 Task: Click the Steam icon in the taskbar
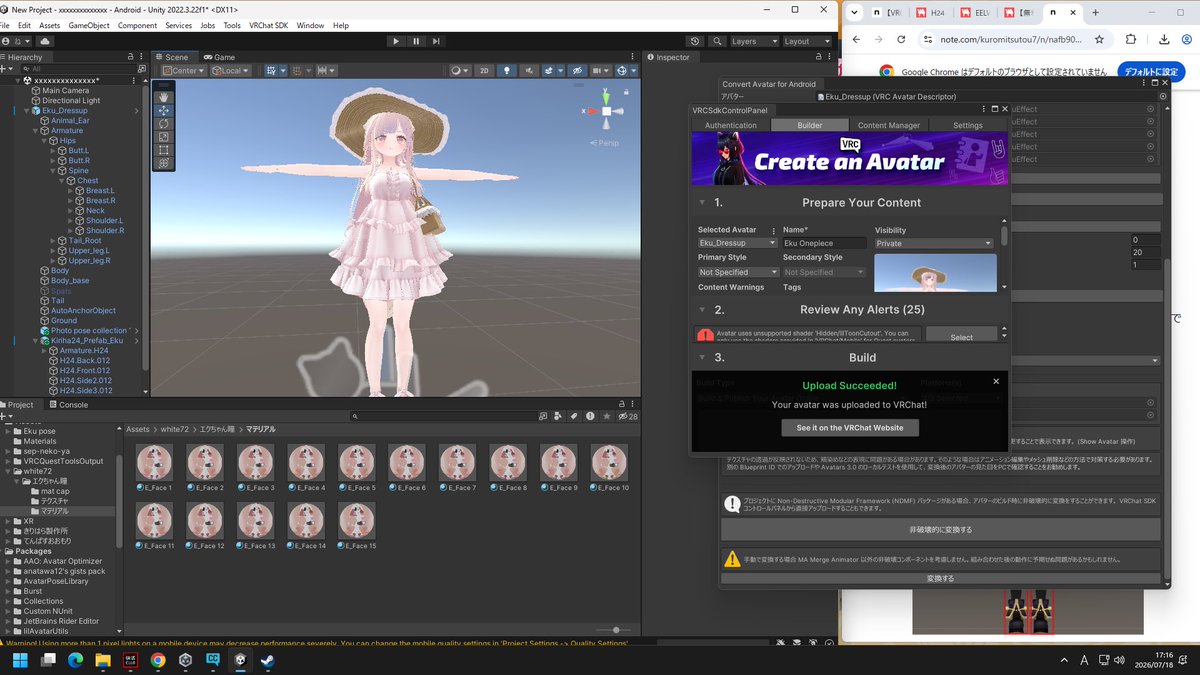(x=267, y=660)
